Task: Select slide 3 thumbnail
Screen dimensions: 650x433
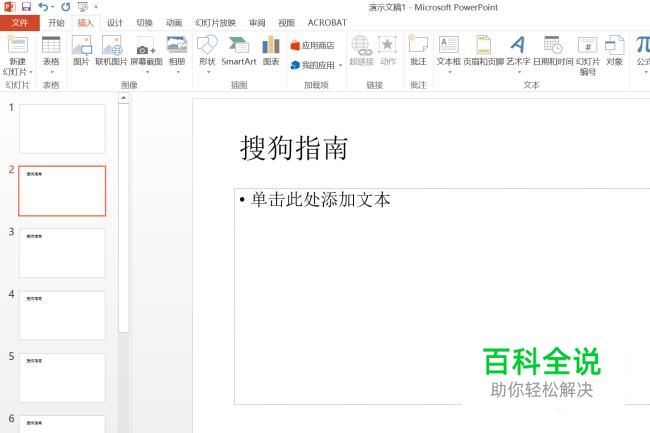Action: (x=62, y=253)
